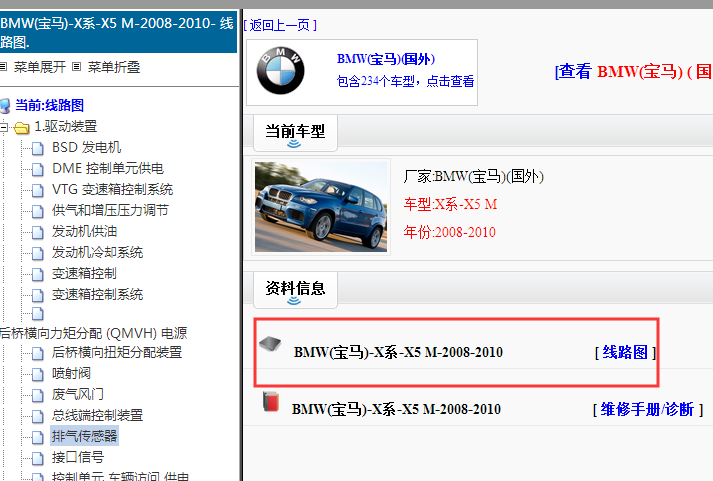Click the page icon beside 排气传感器
The width and height of the screenshot is (713, 481).
click(x=38, y=437)
